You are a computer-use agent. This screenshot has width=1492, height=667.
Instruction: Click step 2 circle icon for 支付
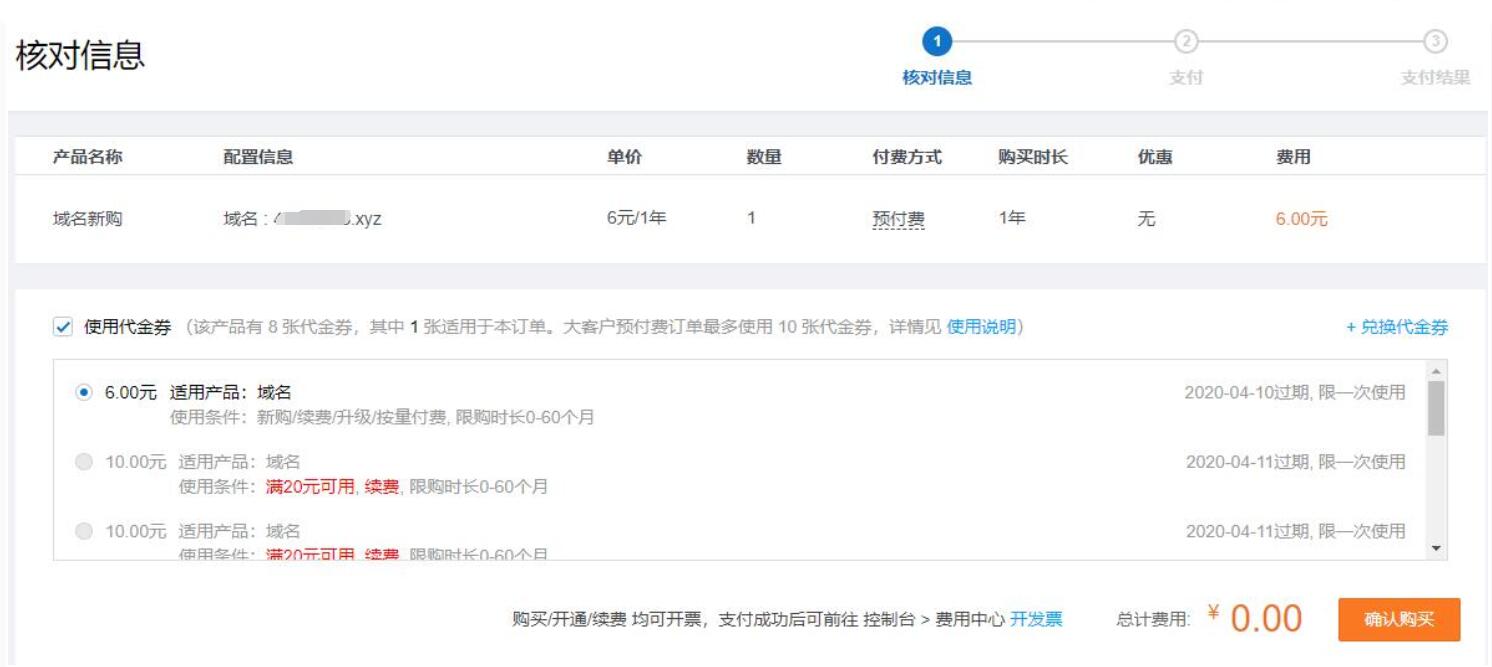pos(1185,41)
